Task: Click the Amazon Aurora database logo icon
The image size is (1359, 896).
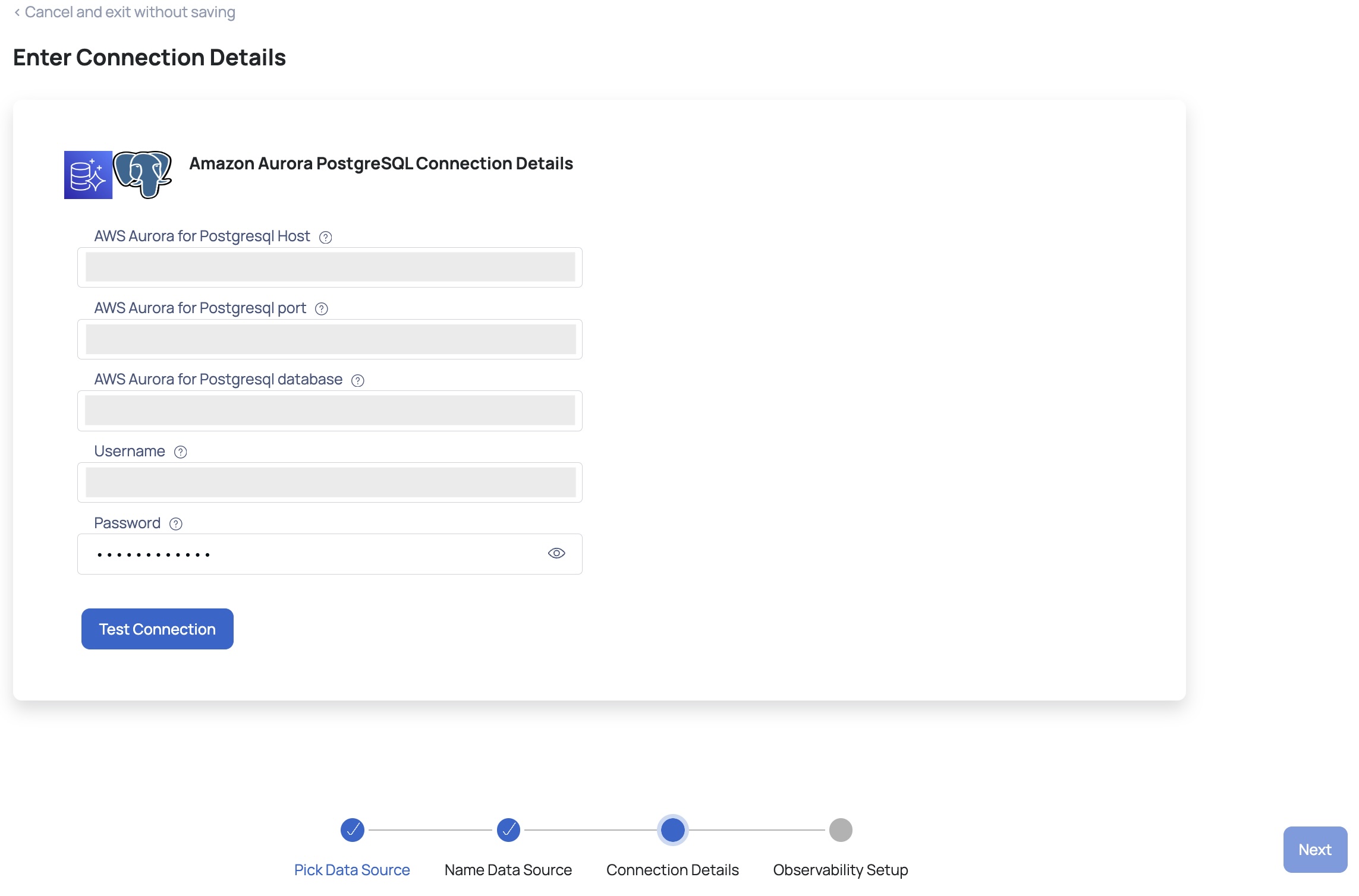Action: click(88, 175)
